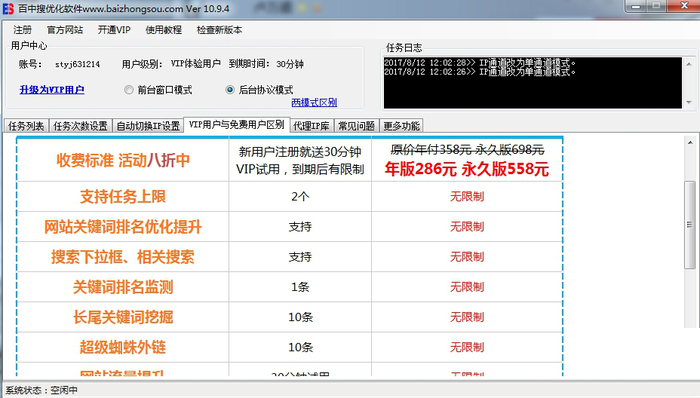Click the 升级为VIP用户 link

[x=52, y=90]
